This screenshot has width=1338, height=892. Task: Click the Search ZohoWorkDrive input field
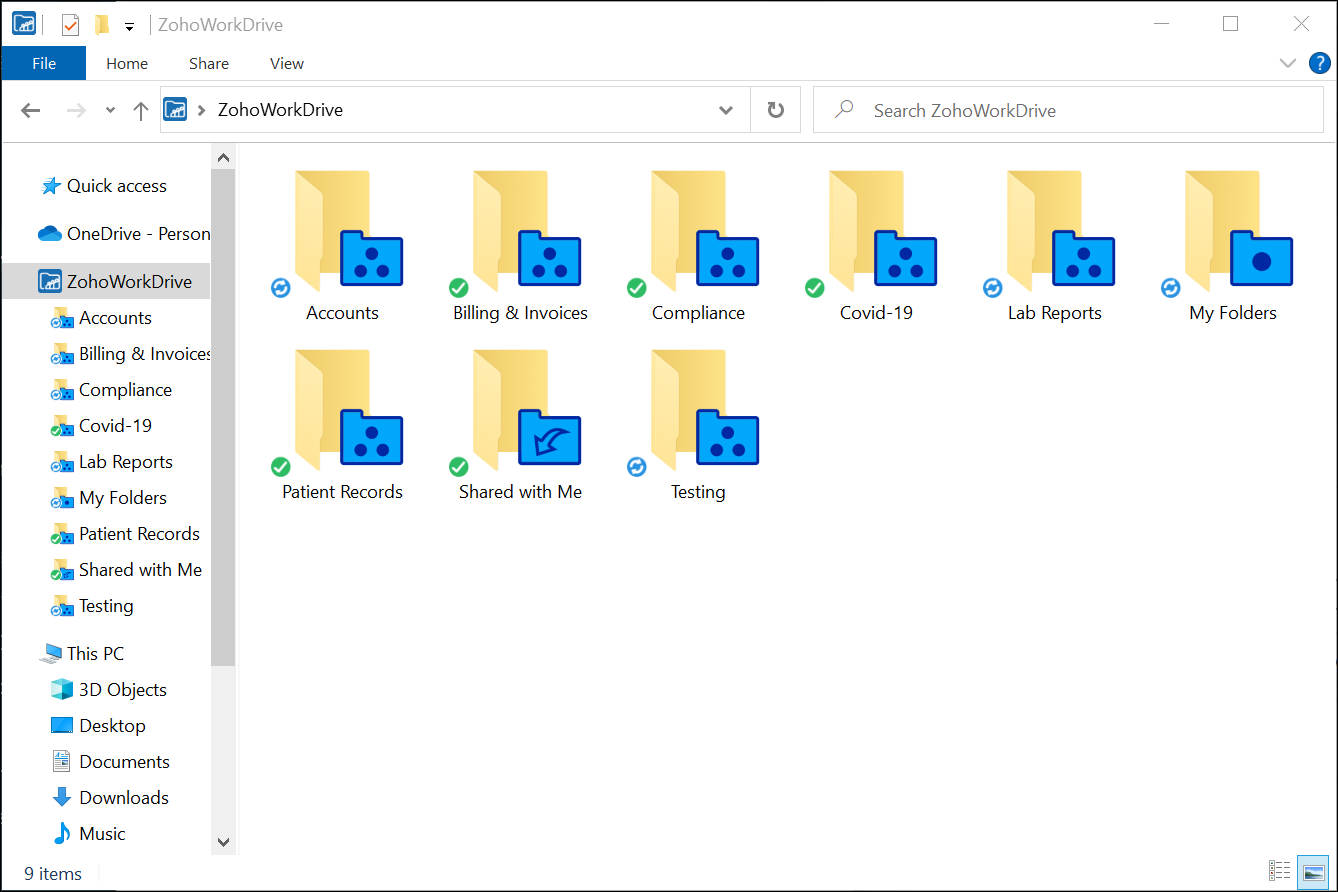tap(1068, 110)
